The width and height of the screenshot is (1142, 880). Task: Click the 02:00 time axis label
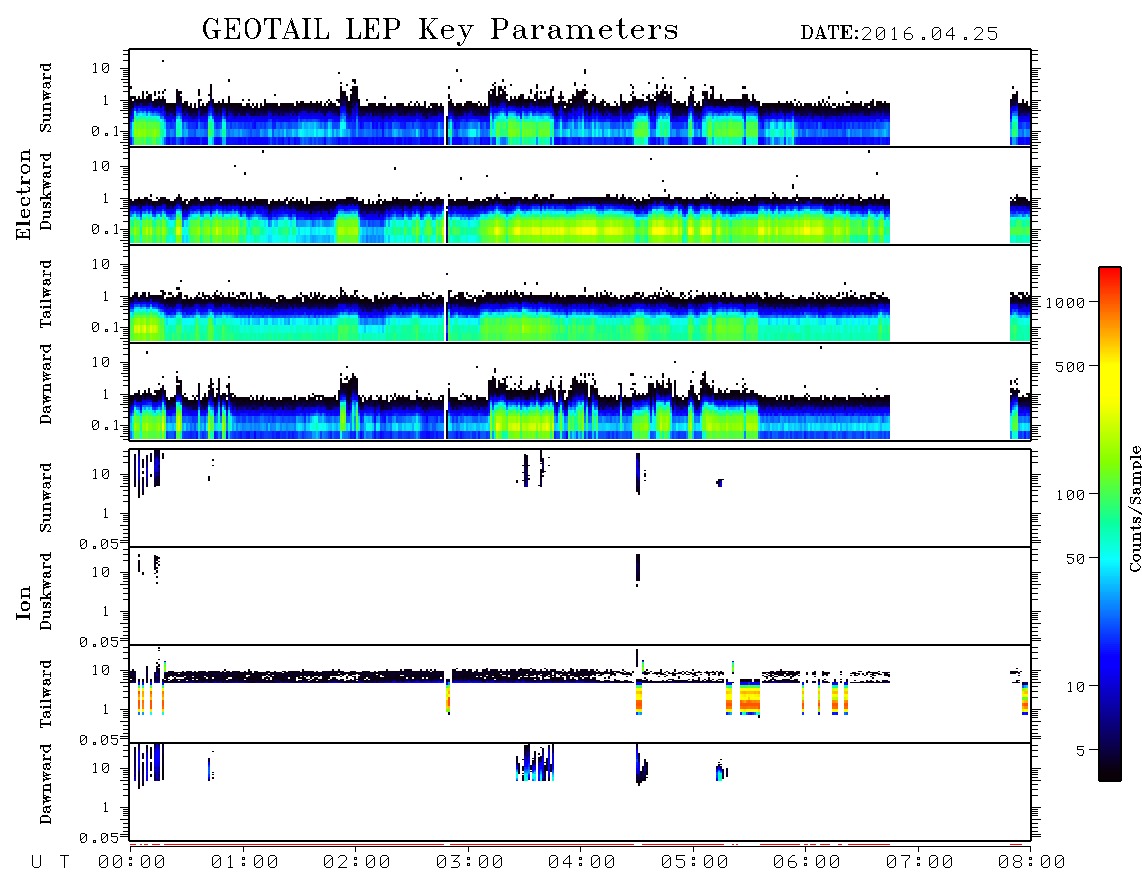(357, 863)
